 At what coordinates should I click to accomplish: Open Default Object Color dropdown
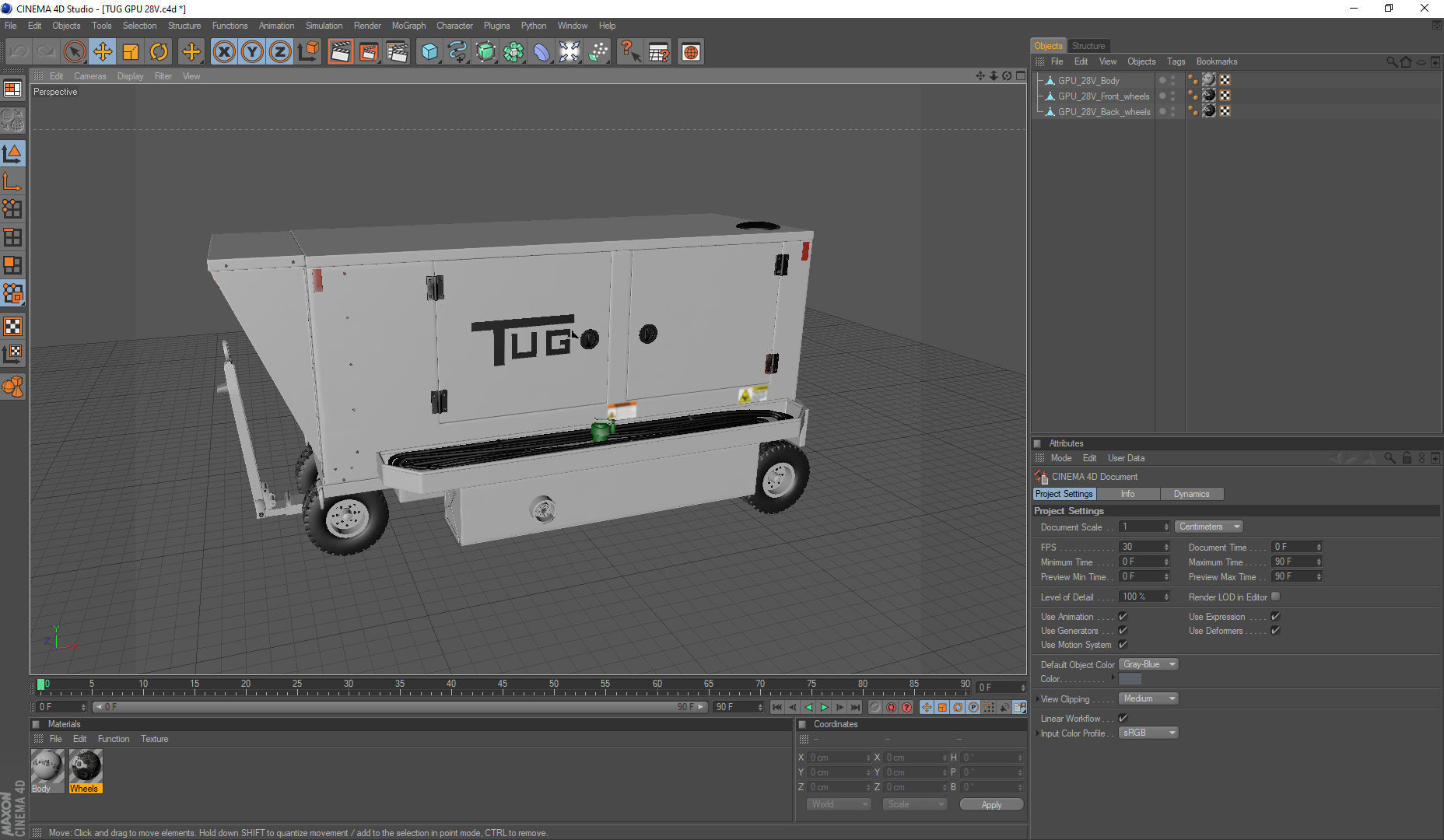coord(1148,664)
